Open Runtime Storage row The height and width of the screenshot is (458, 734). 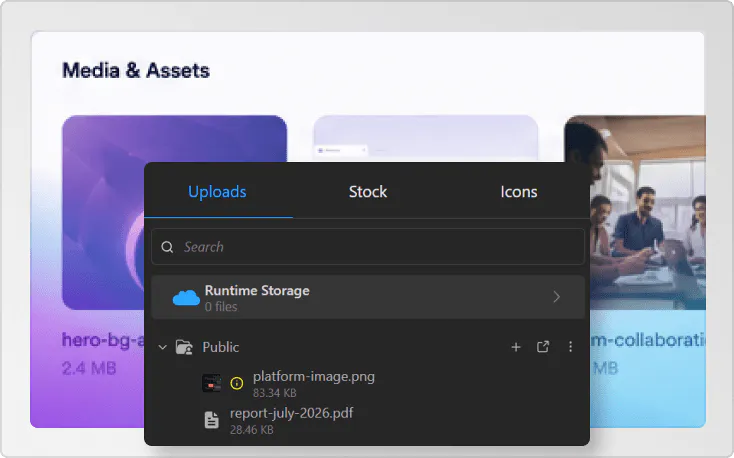click(368, 297)
